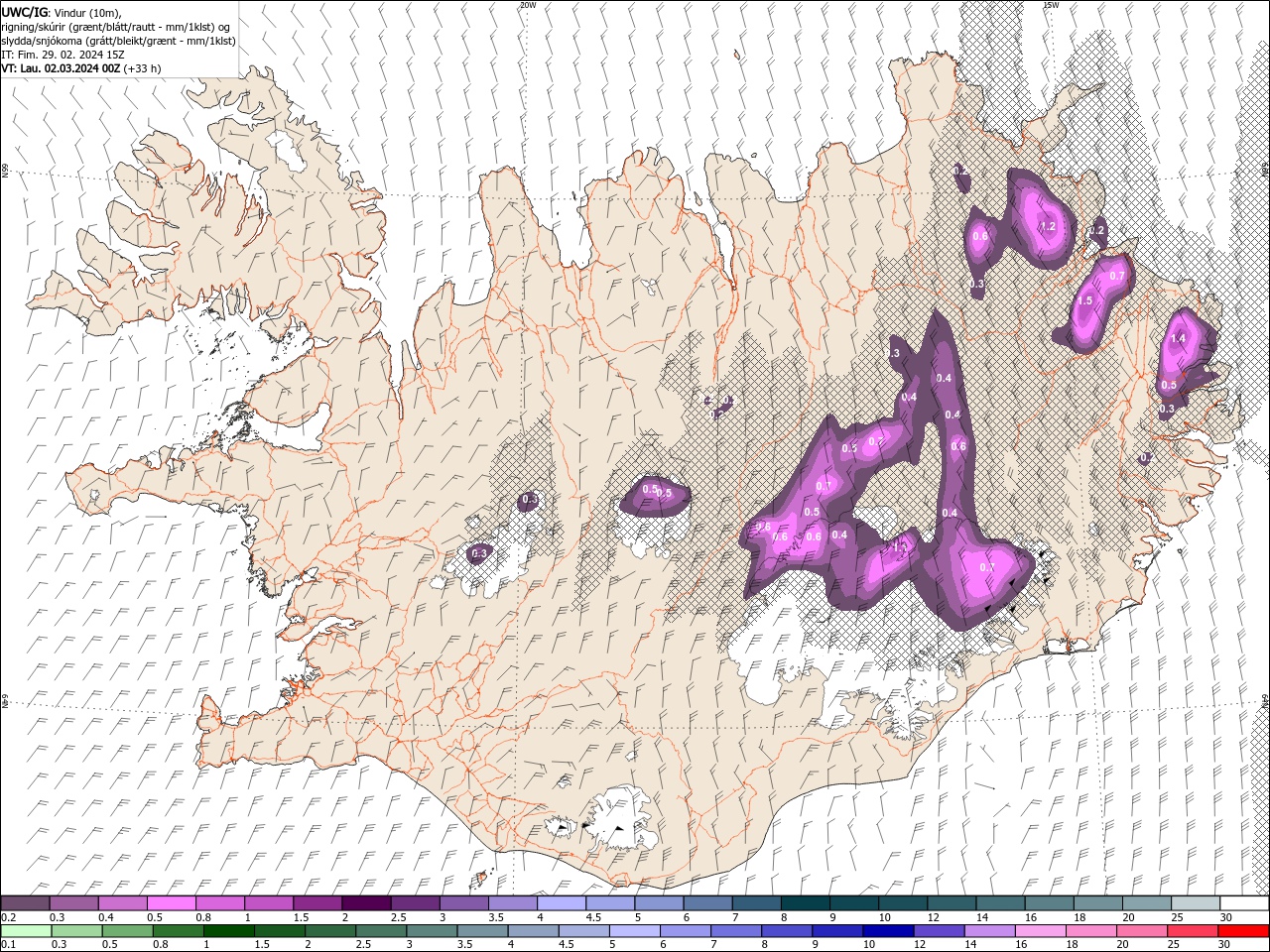Click the pale lavender 5 swatch in lower legend
The image size is (1270, 952).
tap(634, 931)
